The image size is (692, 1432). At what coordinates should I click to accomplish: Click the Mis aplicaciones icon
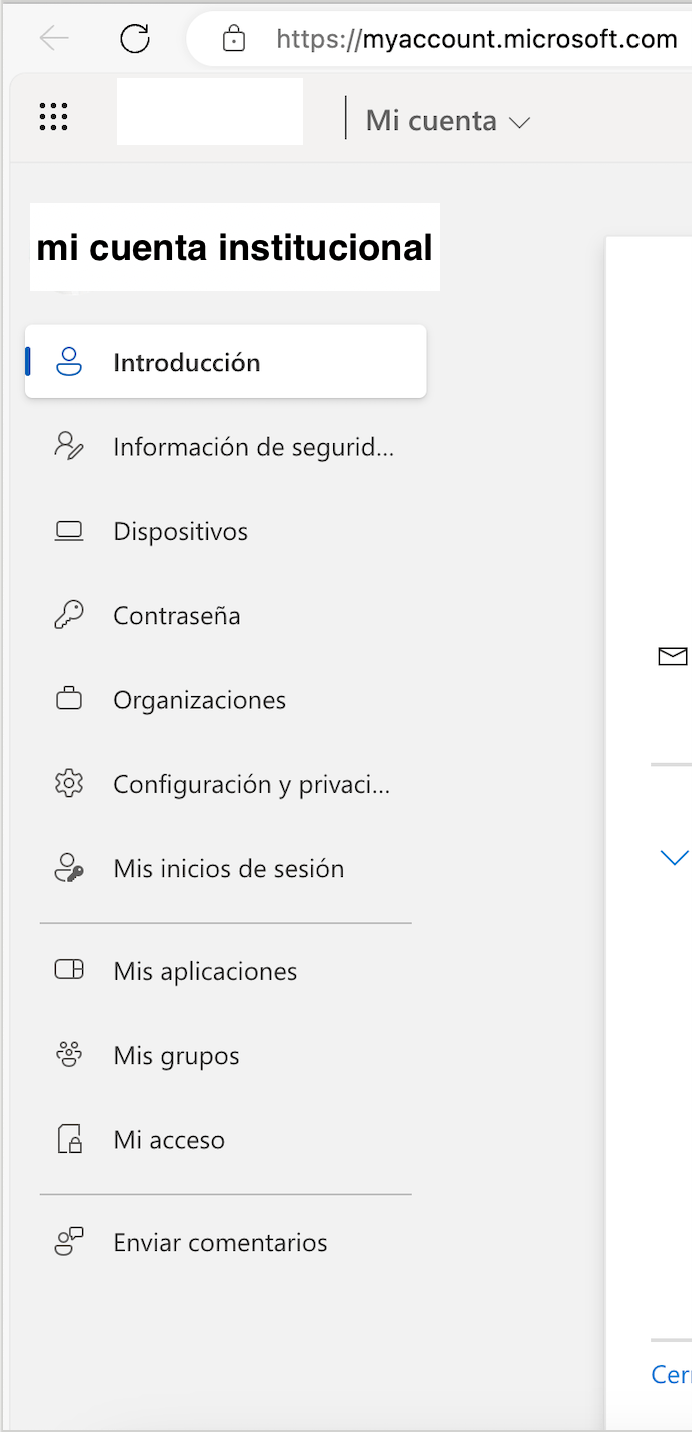pyautogui.click(x=68, y=970)
